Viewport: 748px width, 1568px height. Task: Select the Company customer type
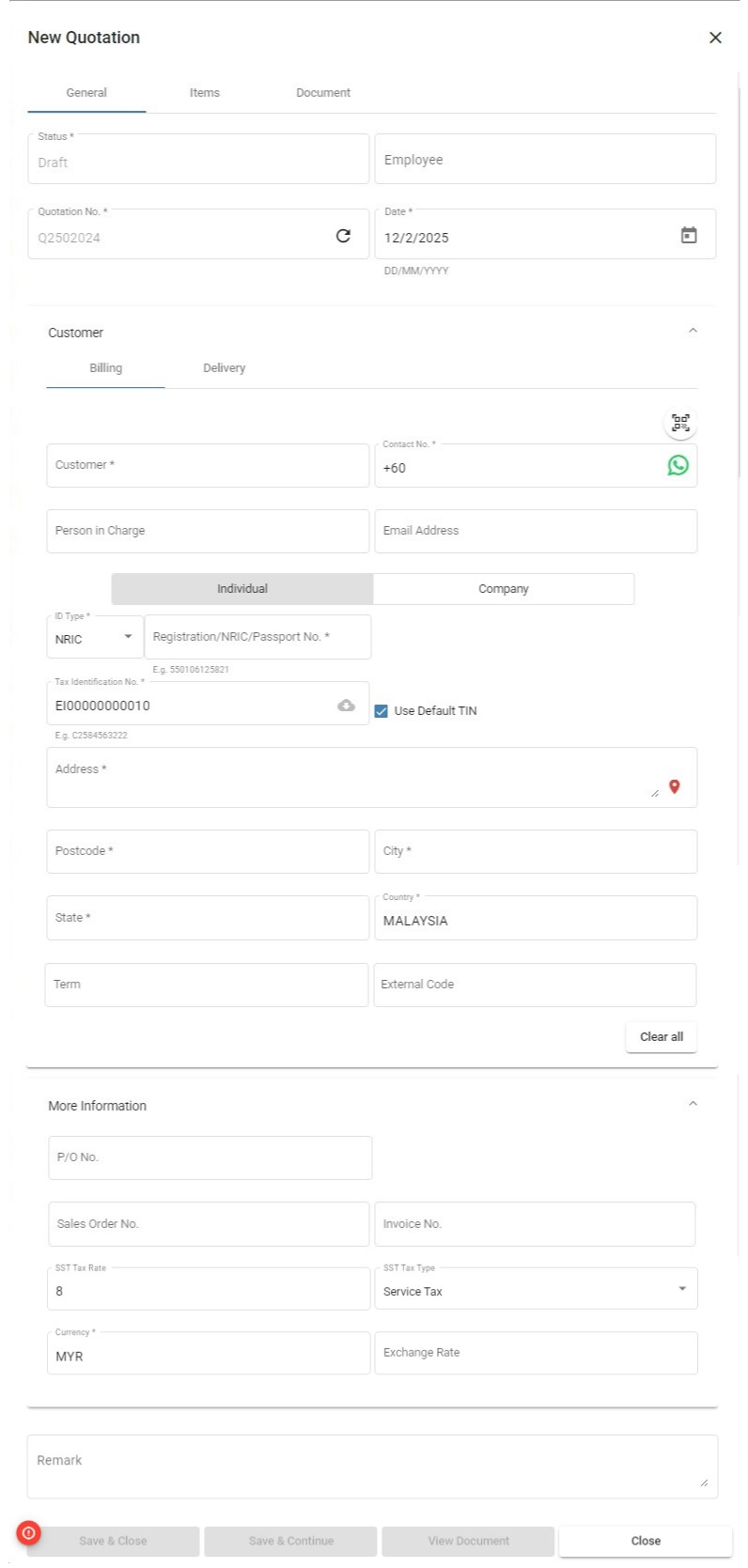coord(504,589)
